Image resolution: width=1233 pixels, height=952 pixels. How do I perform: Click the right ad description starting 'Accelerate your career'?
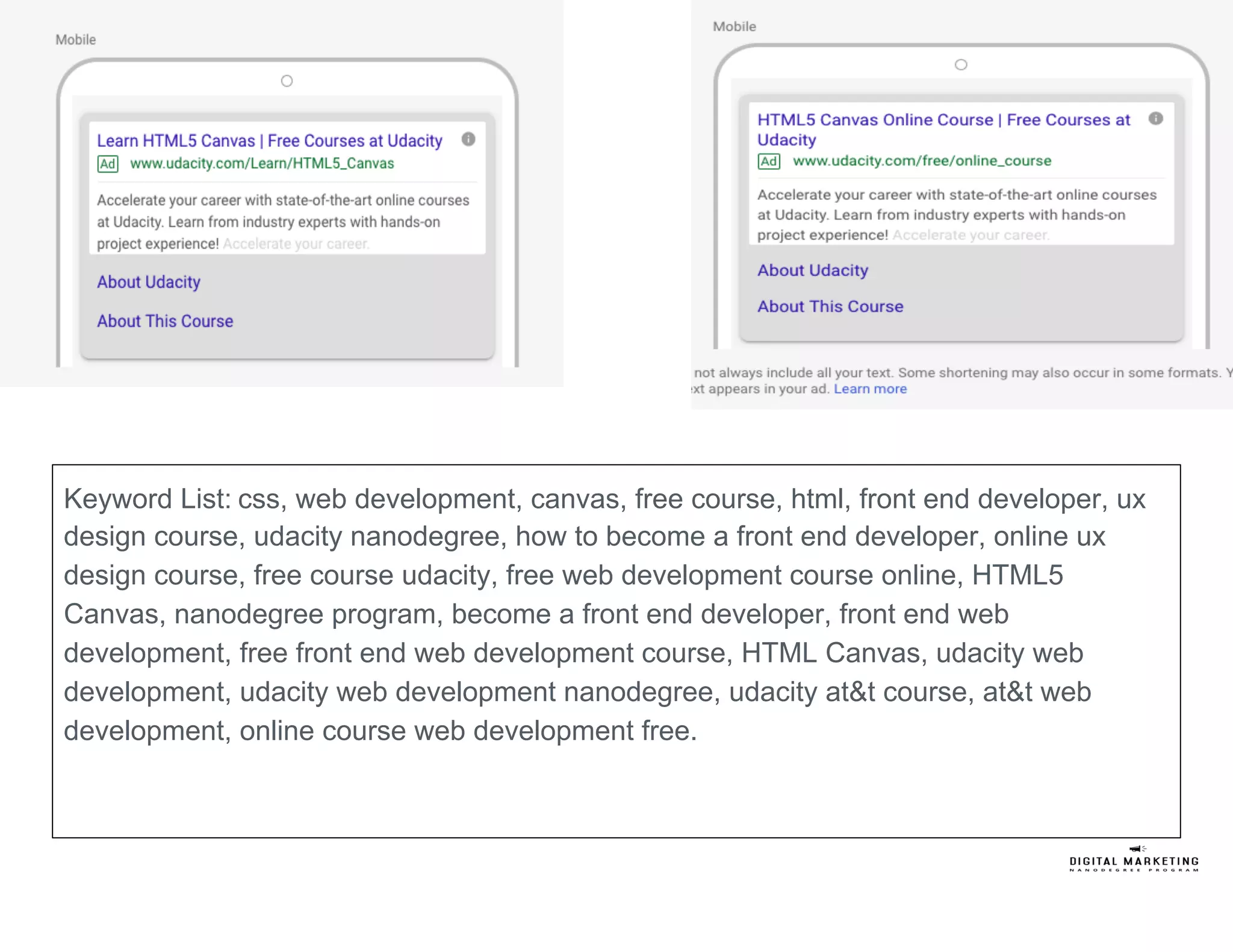957,215
